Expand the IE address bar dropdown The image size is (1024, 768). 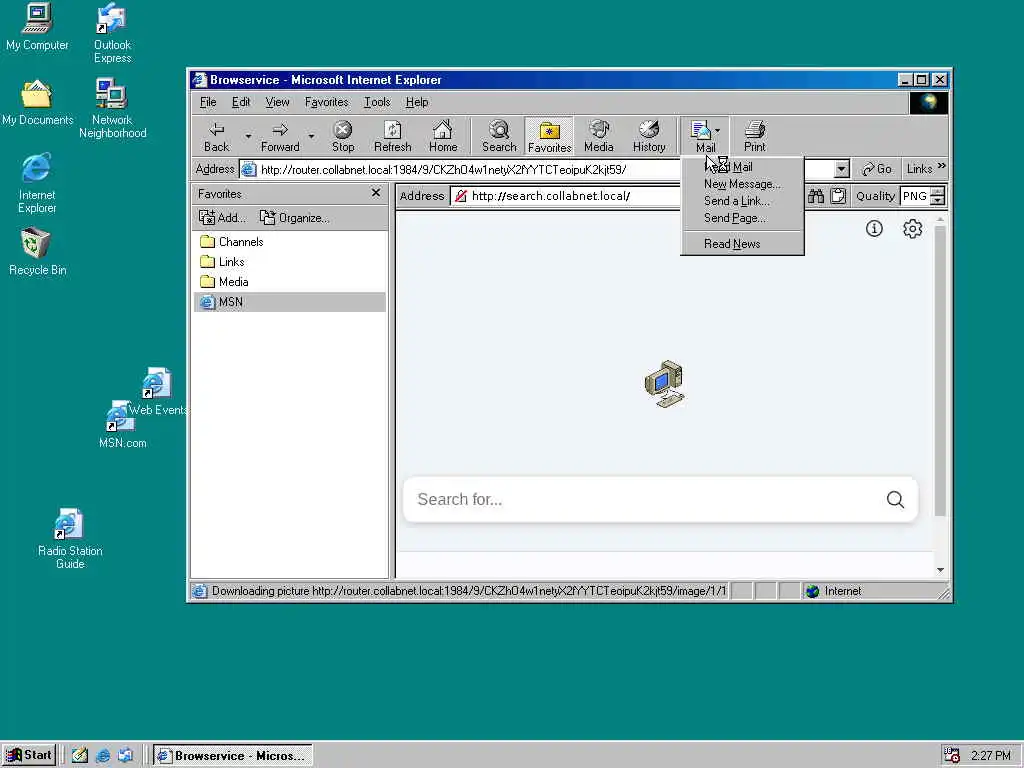(x=841, y=169)
